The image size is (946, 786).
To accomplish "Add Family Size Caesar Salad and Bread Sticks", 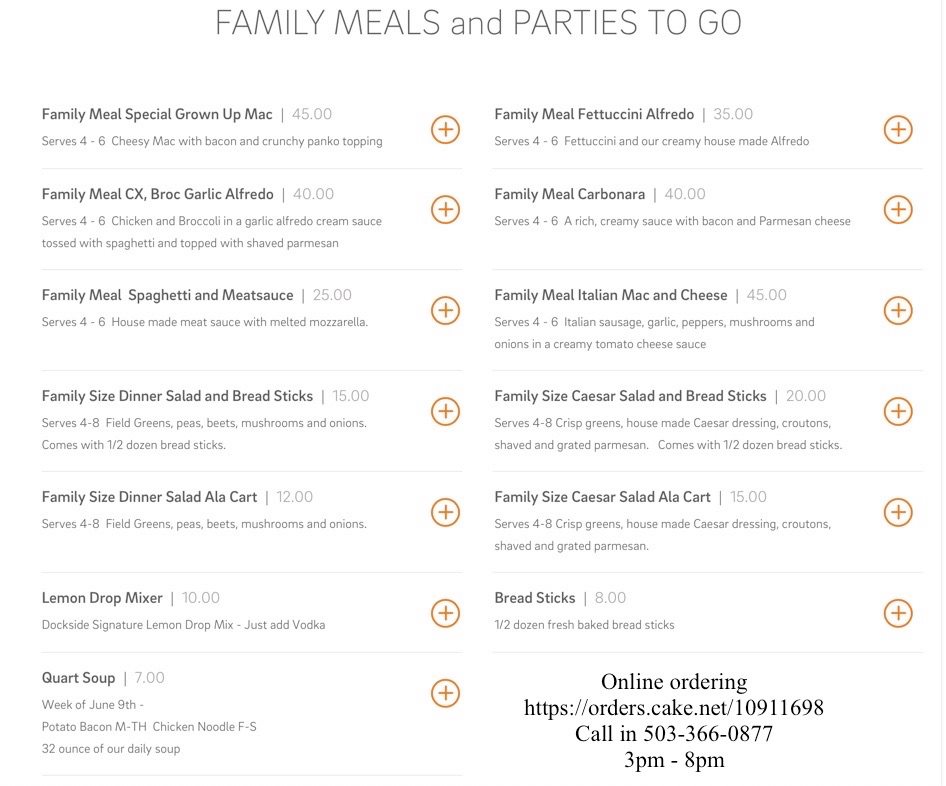I will 898,411.
